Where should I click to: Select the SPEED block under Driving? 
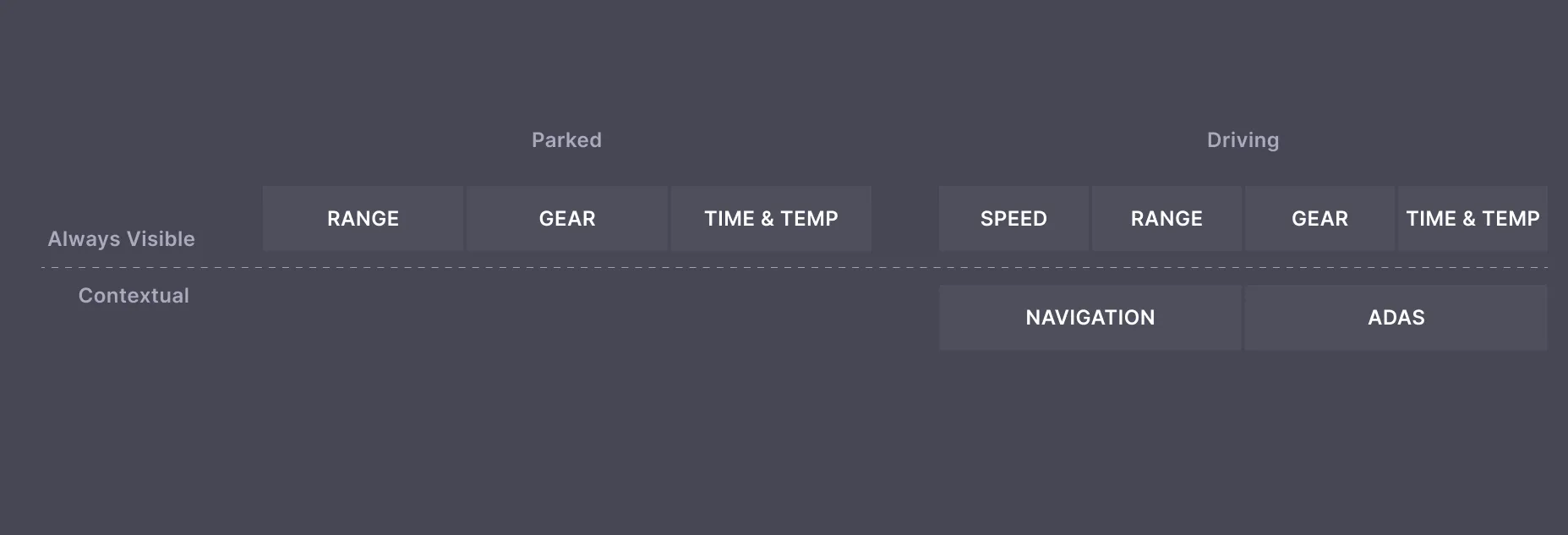click(1013, 219)
